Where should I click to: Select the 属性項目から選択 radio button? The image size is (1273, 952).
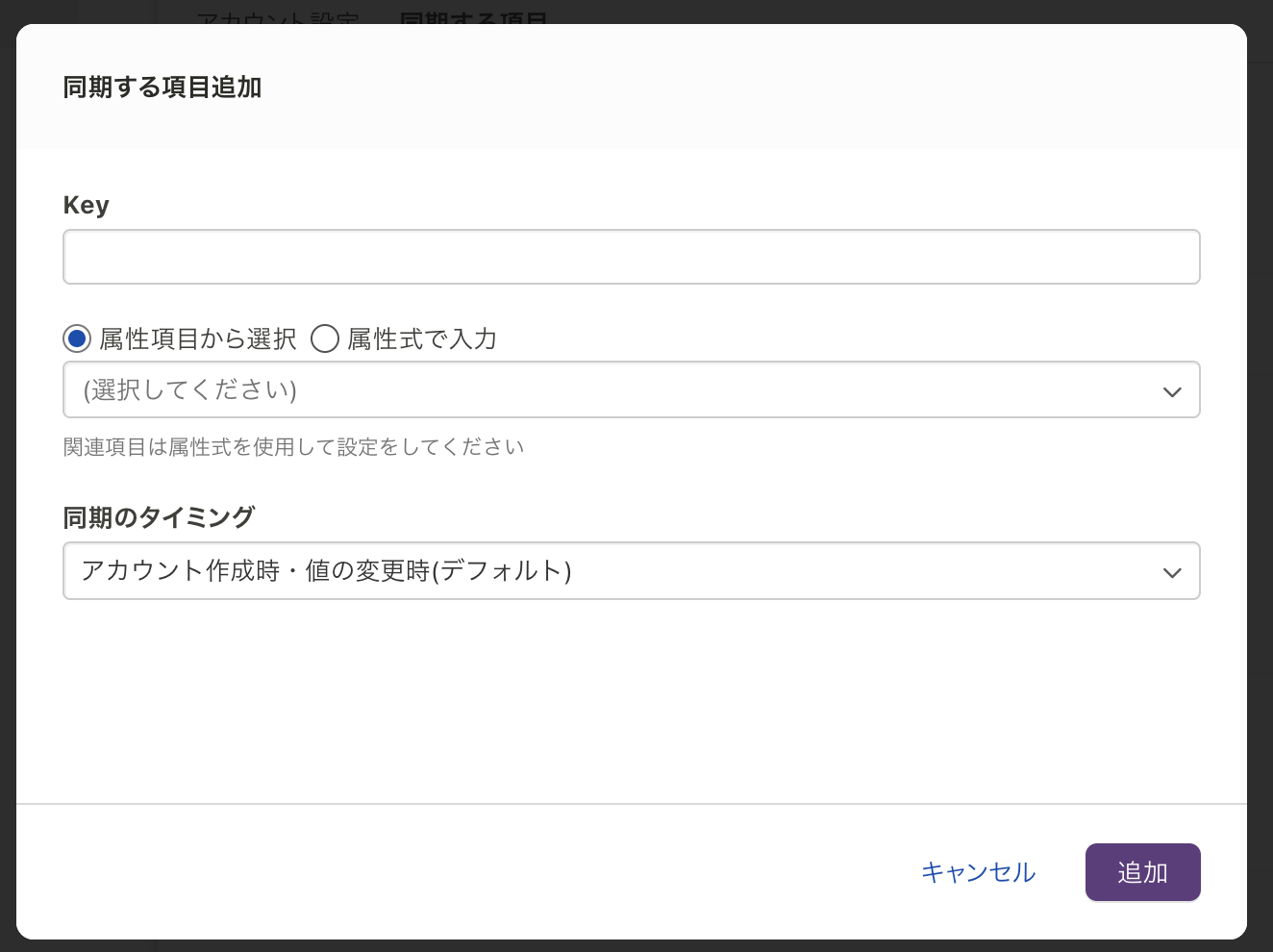coord(77,338)
